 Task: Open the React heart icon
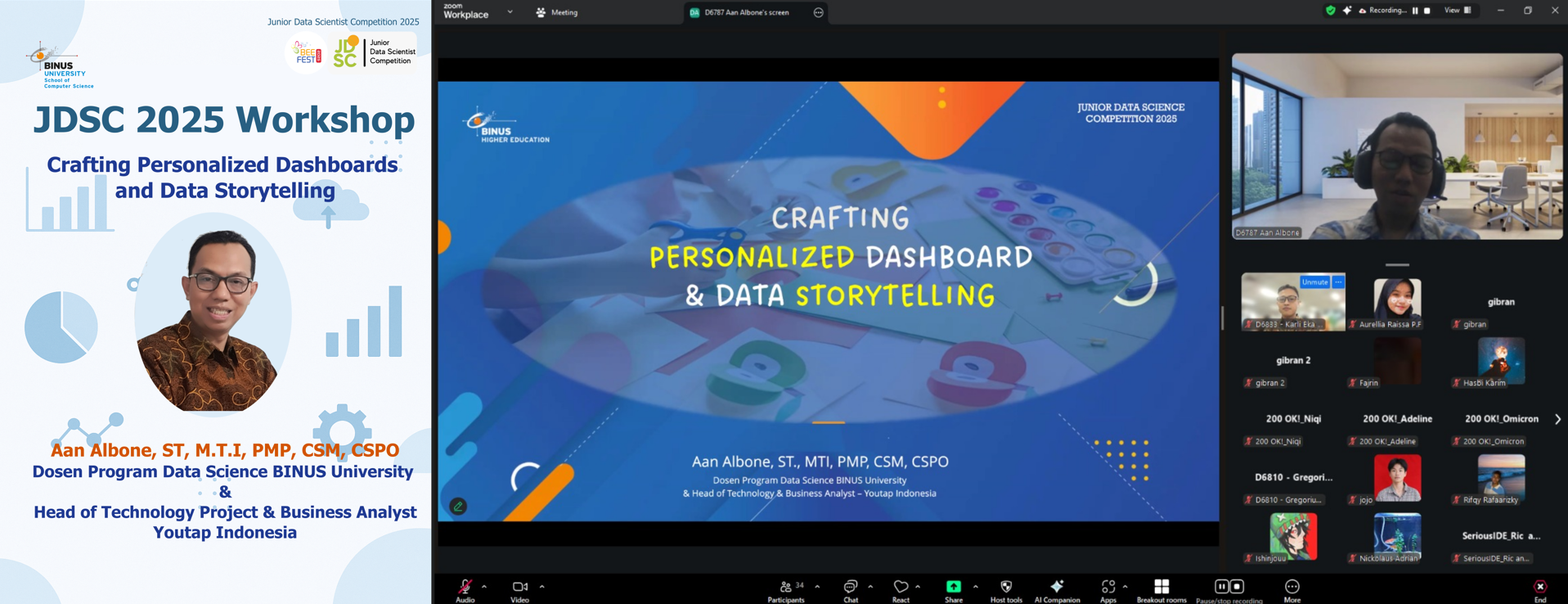[901, 587]
